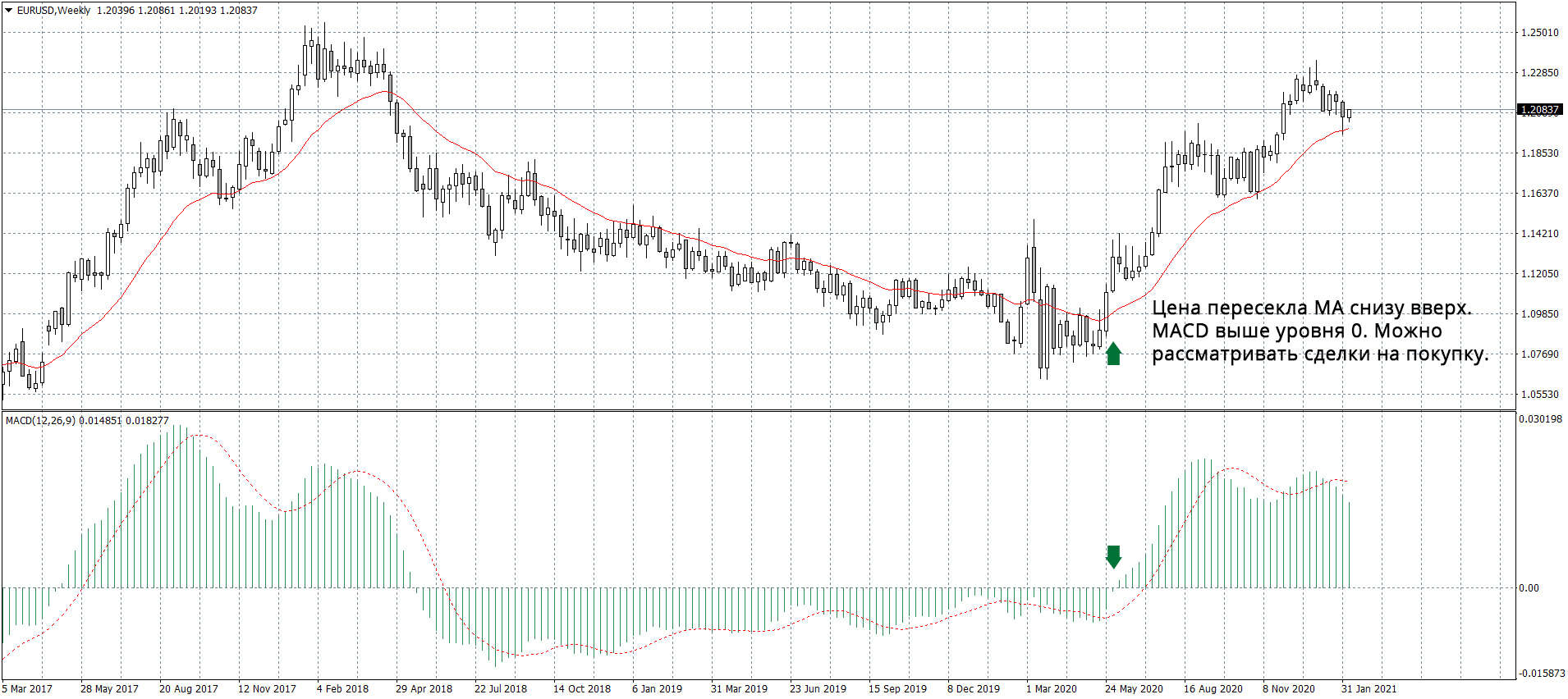The height and width of the screenshot is (699, 1568).
Task: Click the 1.25010 price axis label
Action: pos(1539,33)
